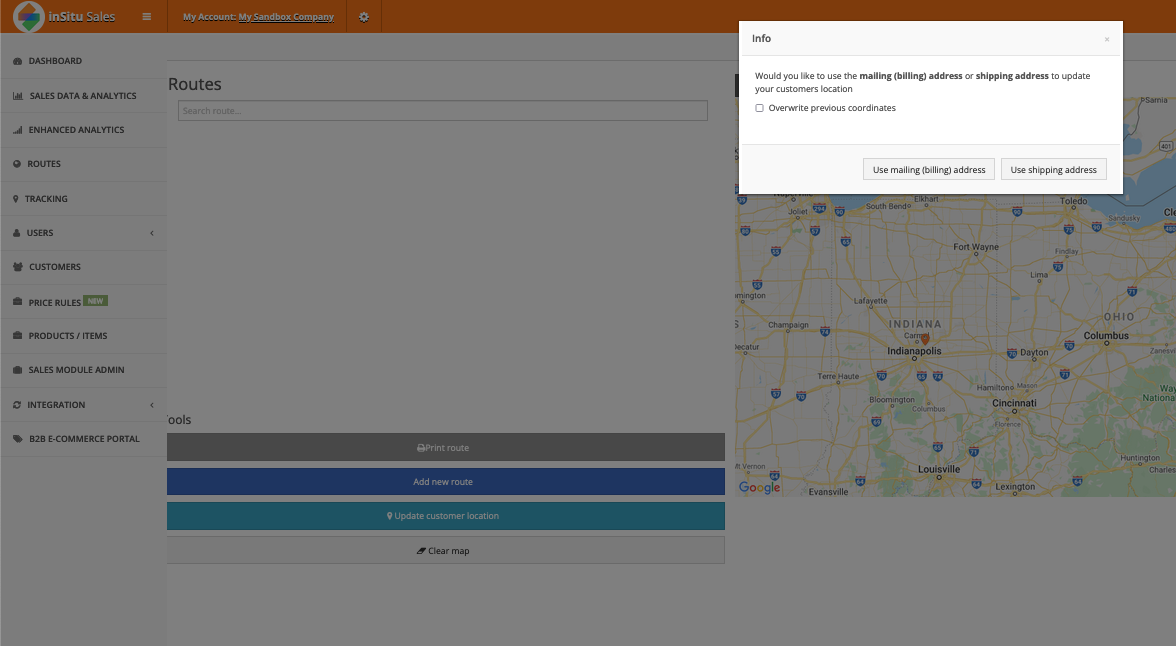Click the inSitu Sales logo icon
This screenshot has height=646, width=1176.
(29, 17)
